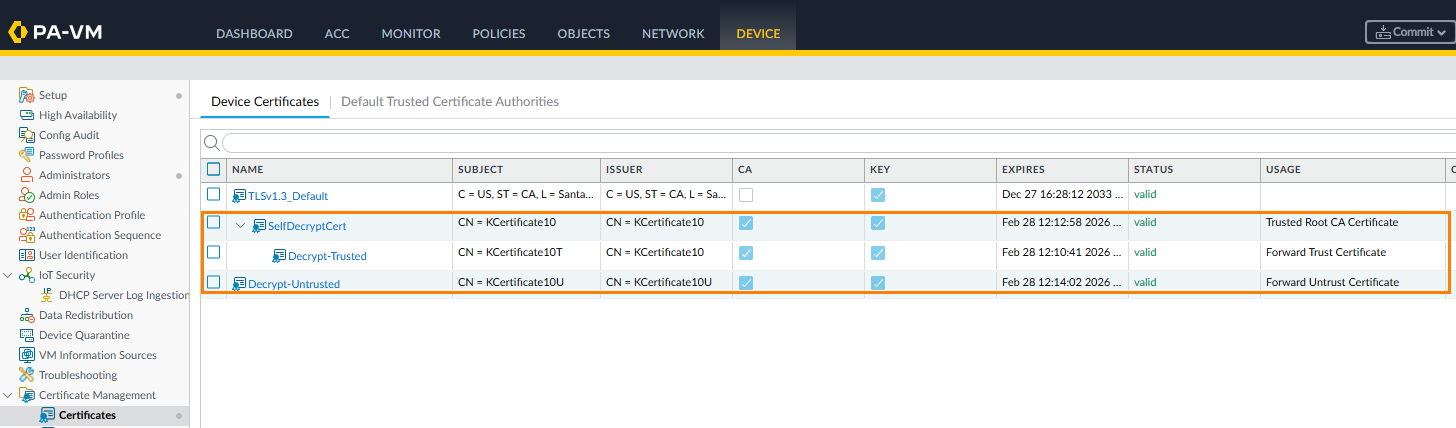Select the Decrypt-Trusted row checkbox

point(213,253)
